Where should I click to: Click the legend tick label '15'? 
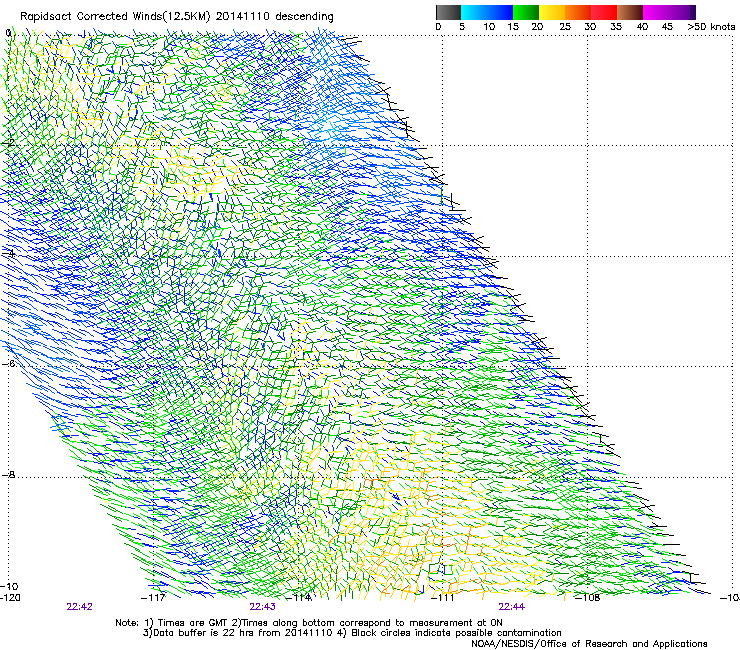tap(513, 27)
